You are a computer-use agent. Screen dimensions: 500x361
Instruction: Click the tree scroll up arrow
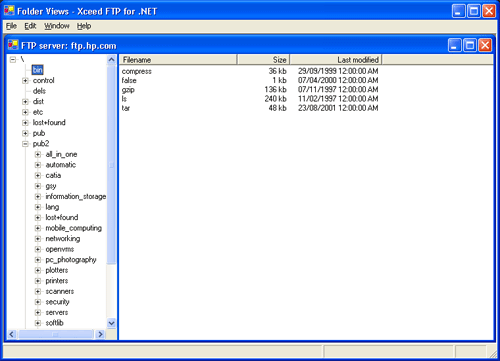pyautogui.click(x=112, y=60)
